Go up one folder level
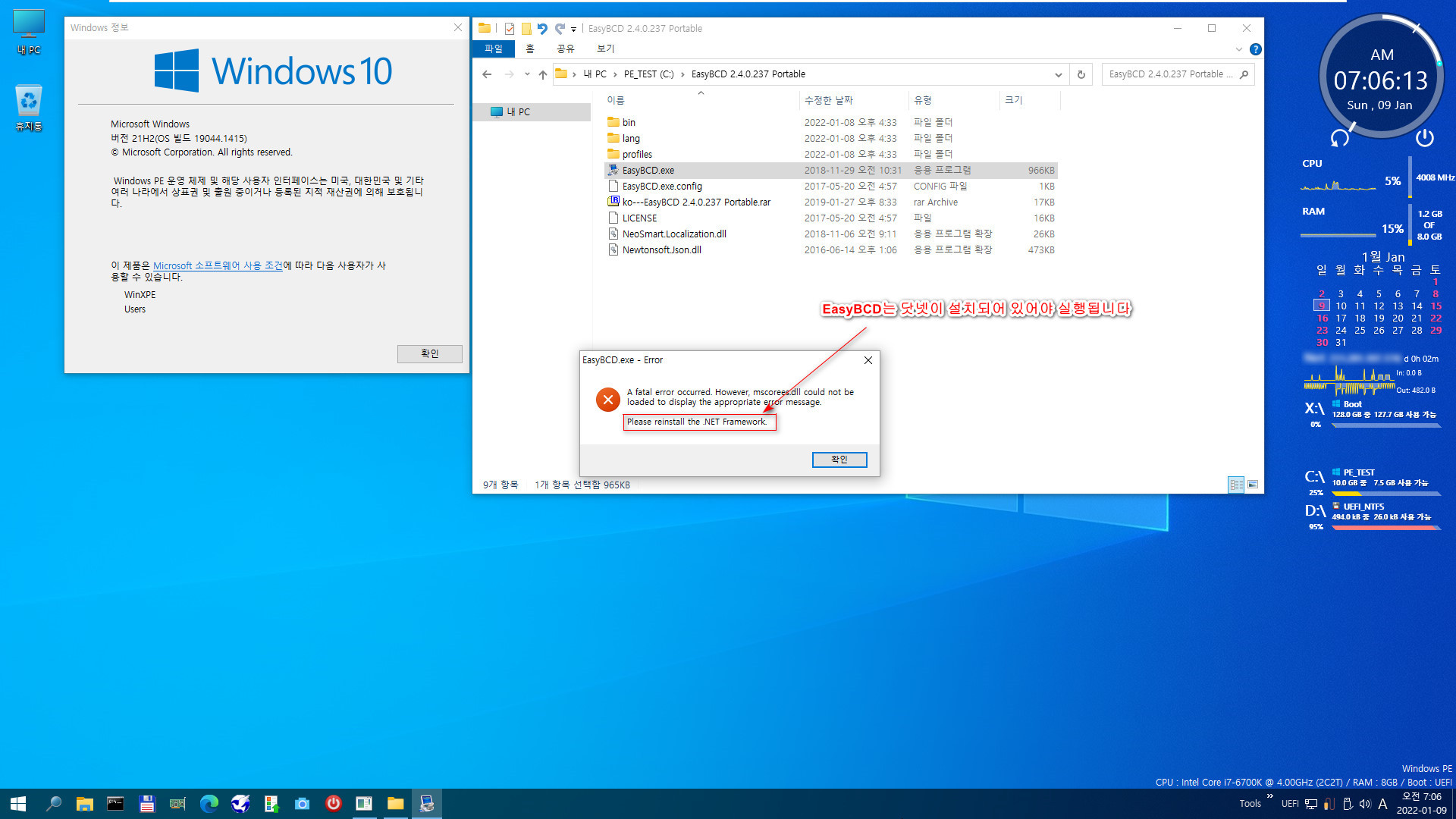This screenshot has width=1456, height=819. click(543, 74)
